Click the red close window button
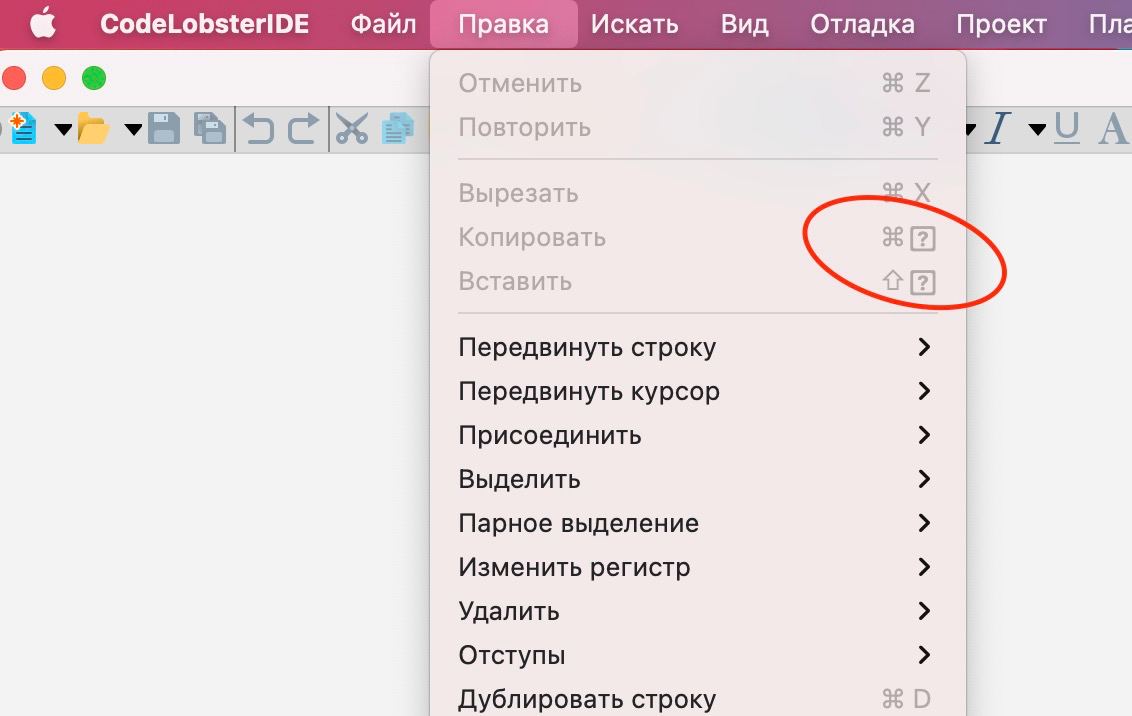The image size is (1132, 716). (x=14, y=78)
